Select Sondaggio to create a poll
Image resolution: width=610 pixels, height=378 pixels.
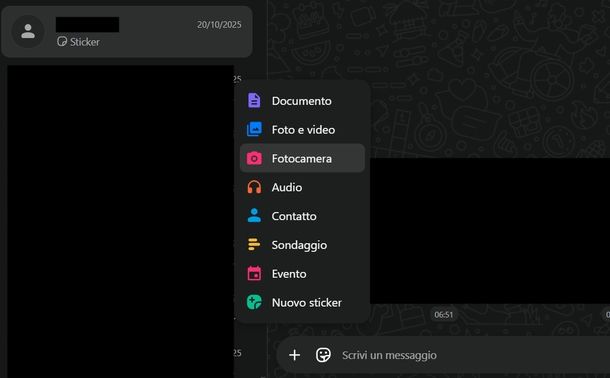point(302,245)
